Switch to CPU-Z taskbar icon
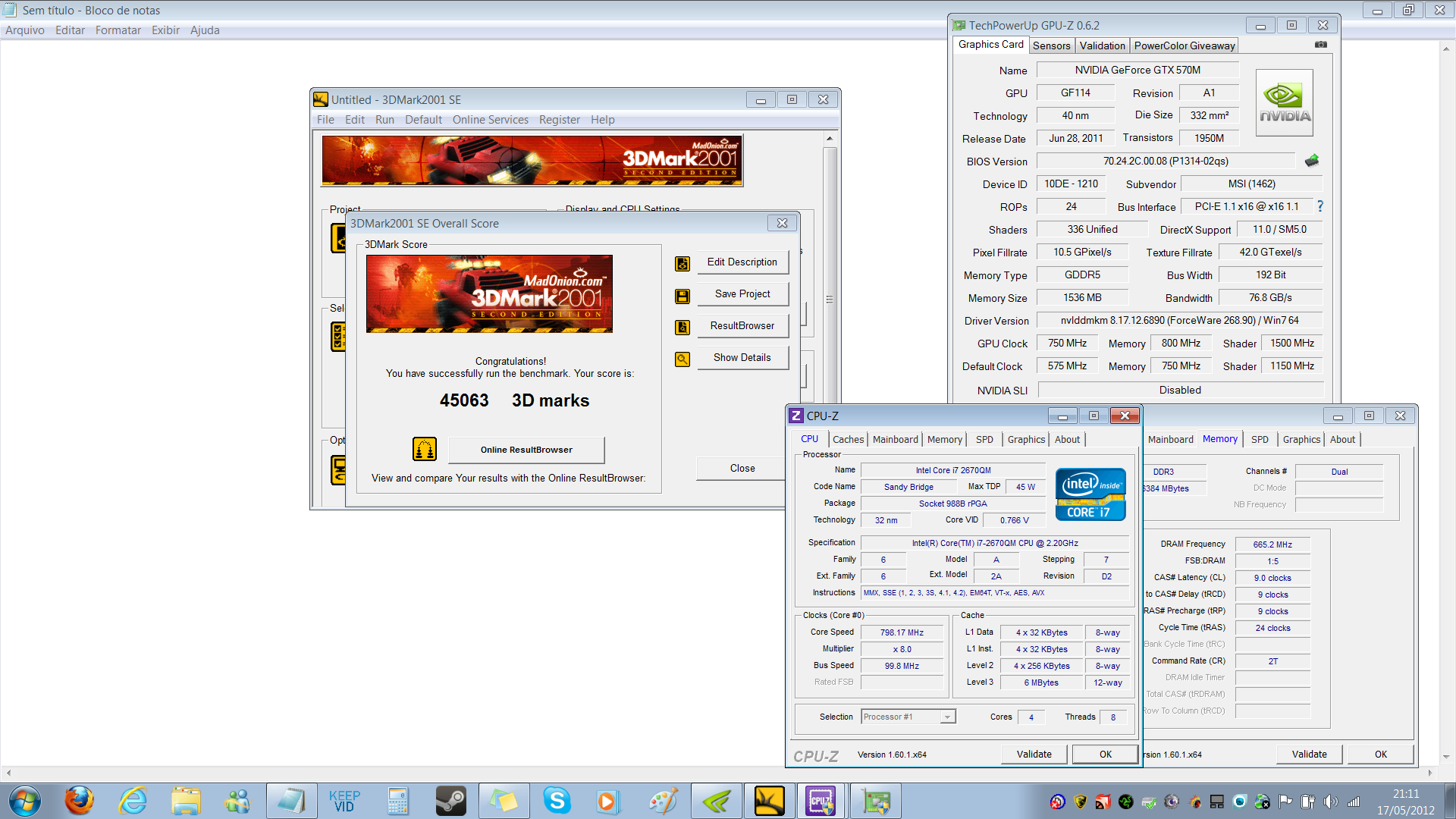The image size is (1456, 819). tap(822, 801)
